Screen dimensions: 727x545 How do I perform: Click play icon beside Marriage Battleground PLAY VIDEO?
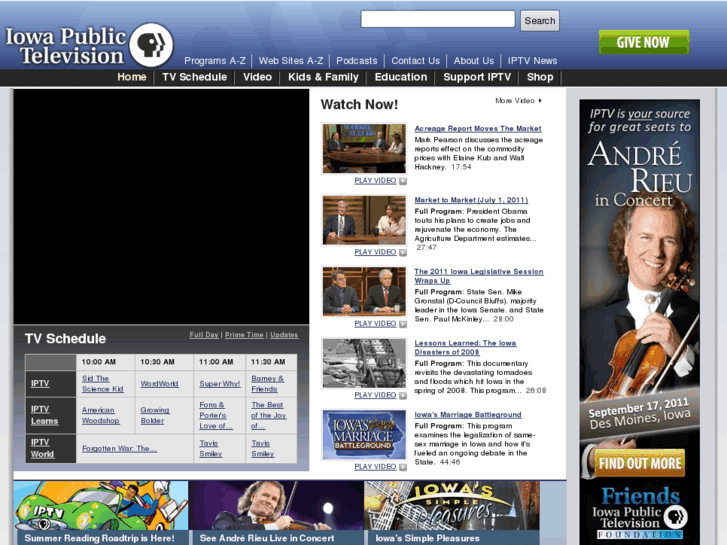click(403, 467)
